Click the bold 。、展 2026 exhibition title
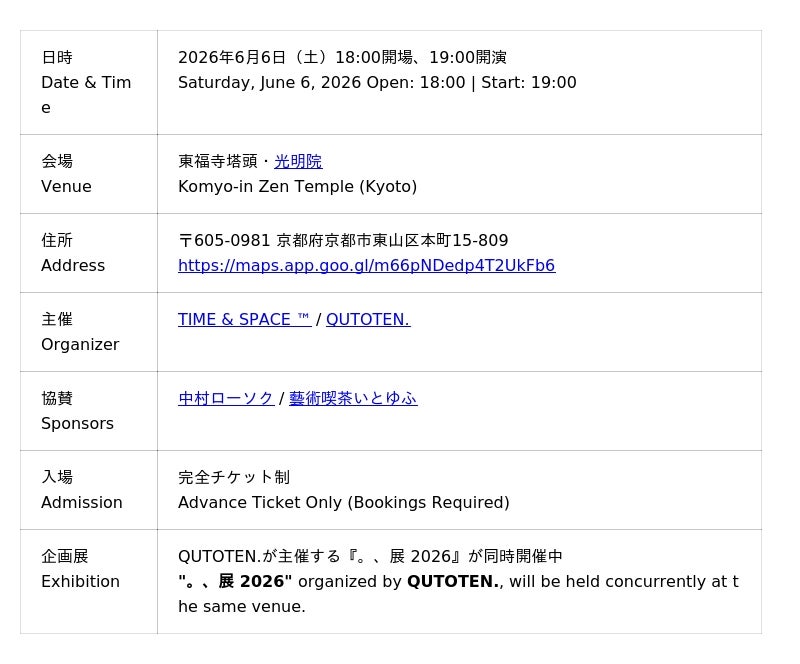 [x=235, y=581]
